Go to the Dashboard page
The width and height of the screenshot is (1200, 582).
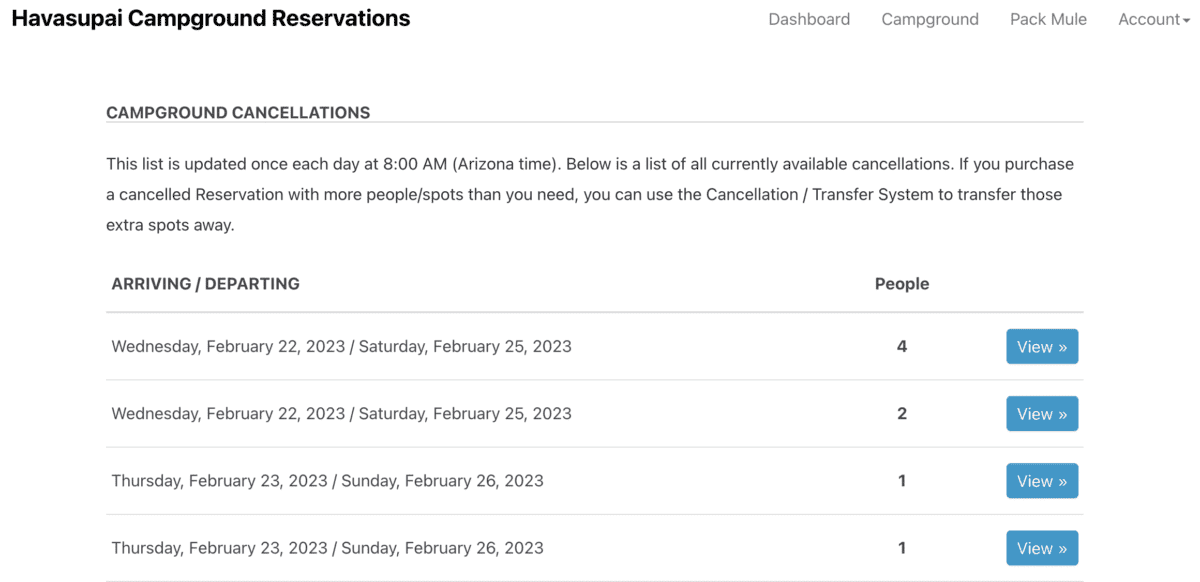click(x=809, y=19)
